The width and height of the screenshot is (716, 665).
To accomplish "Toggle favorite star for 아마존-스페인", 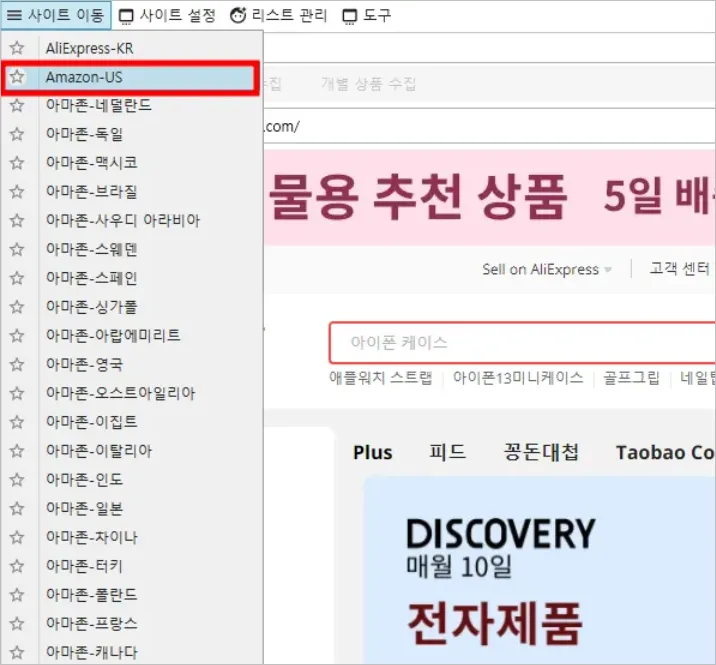I will point(17,278).
